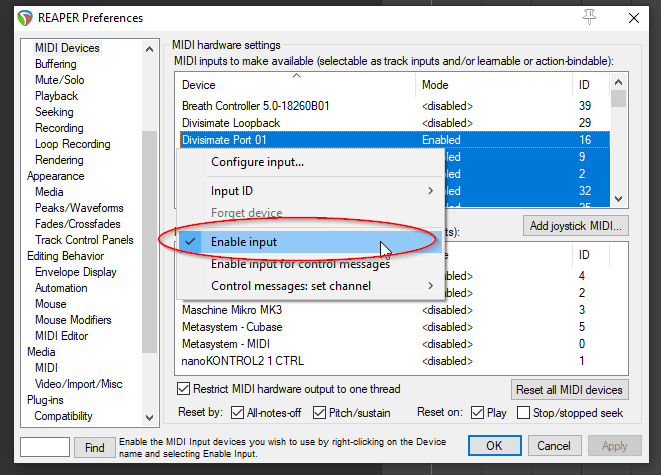661x475 pixels.
Task: Open the Seeking preferences page
Action: click(x=54, y=112)
